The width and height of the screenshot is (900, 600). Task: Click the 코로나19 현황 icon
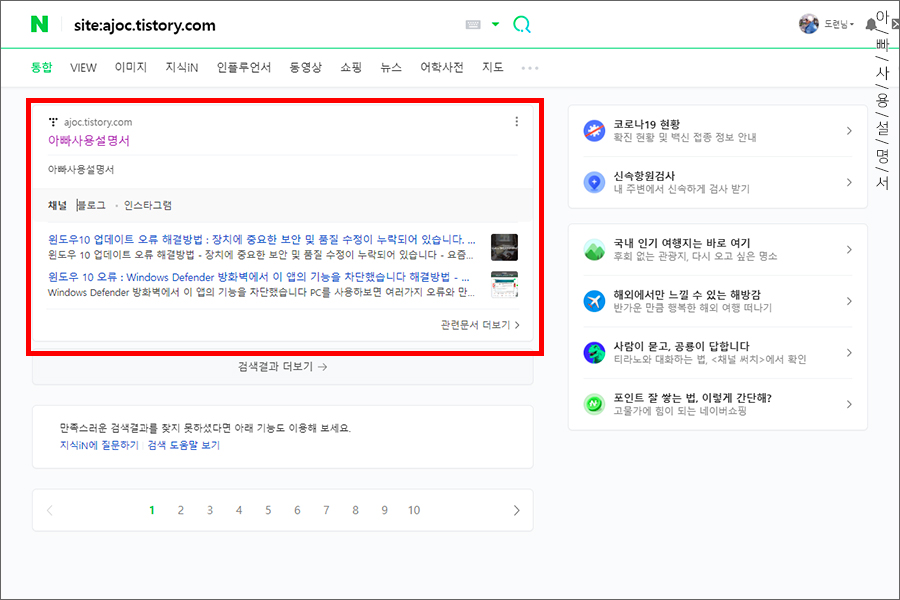click(x=594, y=131)
